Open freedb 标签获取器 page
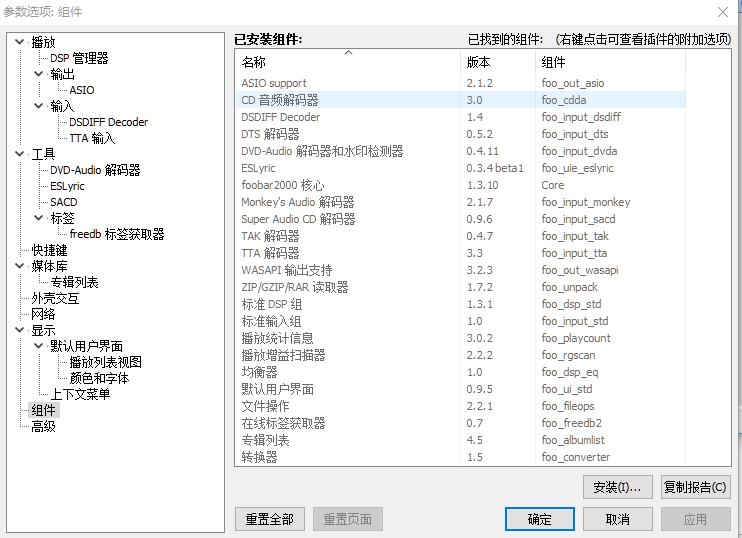 [116, 234]
